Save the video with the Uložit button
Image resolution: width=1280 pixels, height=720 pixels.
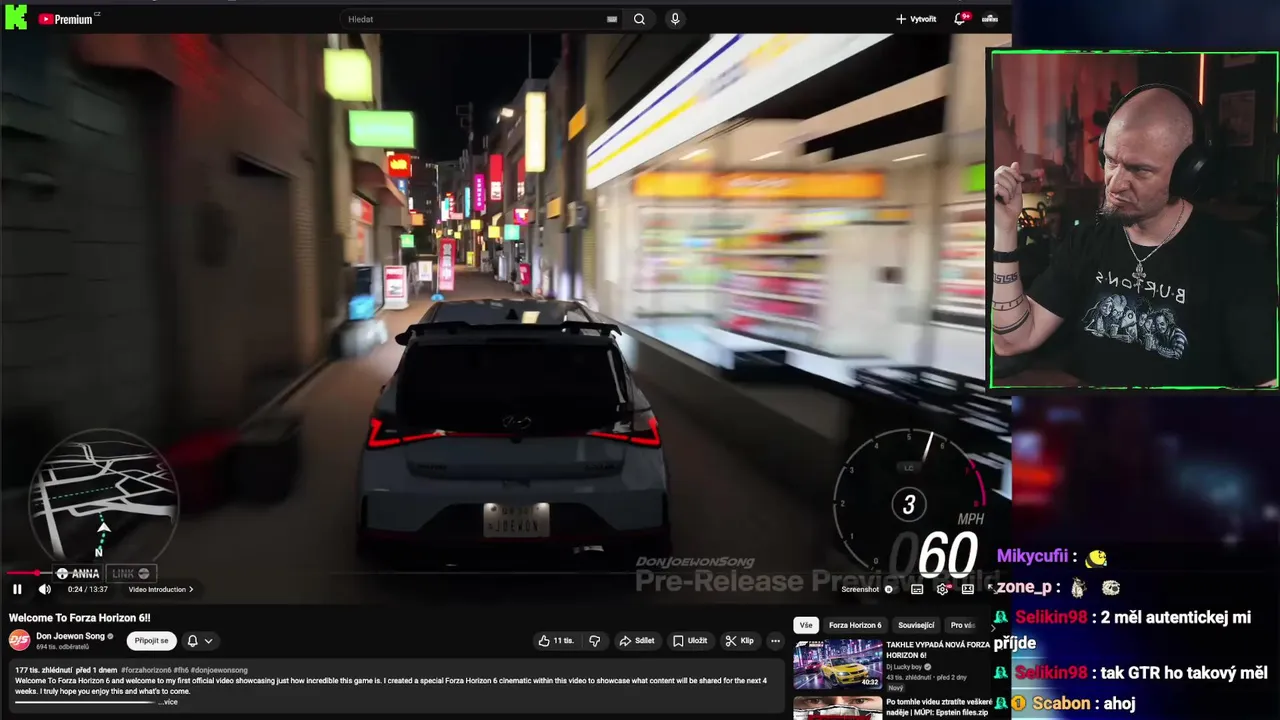690,641
